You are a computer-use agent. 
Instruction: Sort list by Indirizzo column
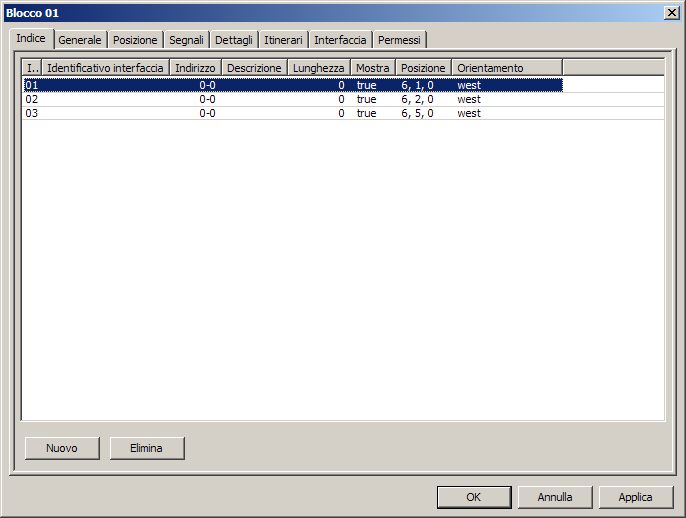(x=195, y=68)
